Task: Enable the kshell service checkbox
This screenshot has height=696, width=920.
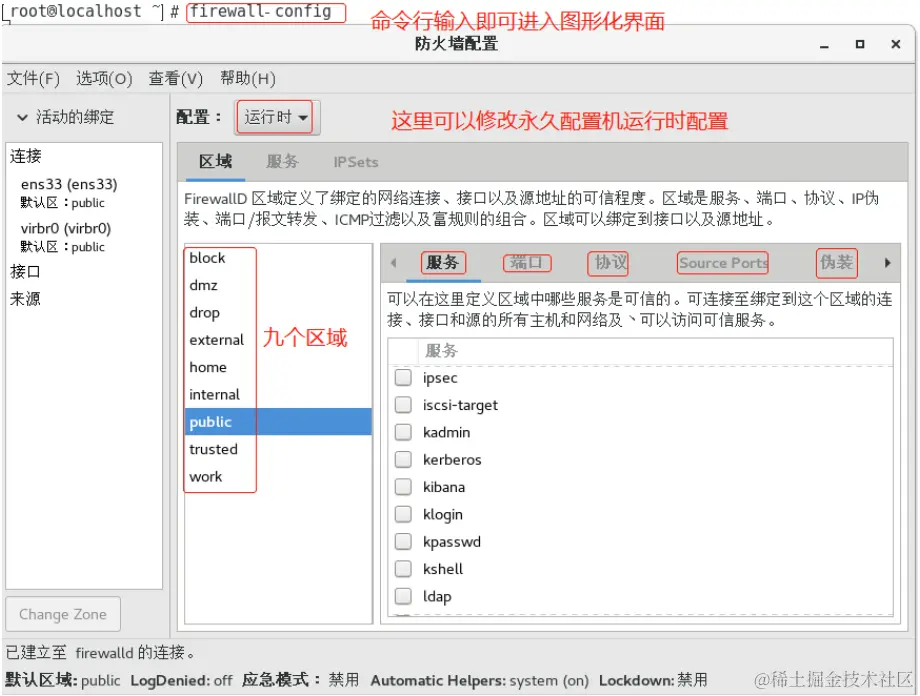Action: click(403, 569)
